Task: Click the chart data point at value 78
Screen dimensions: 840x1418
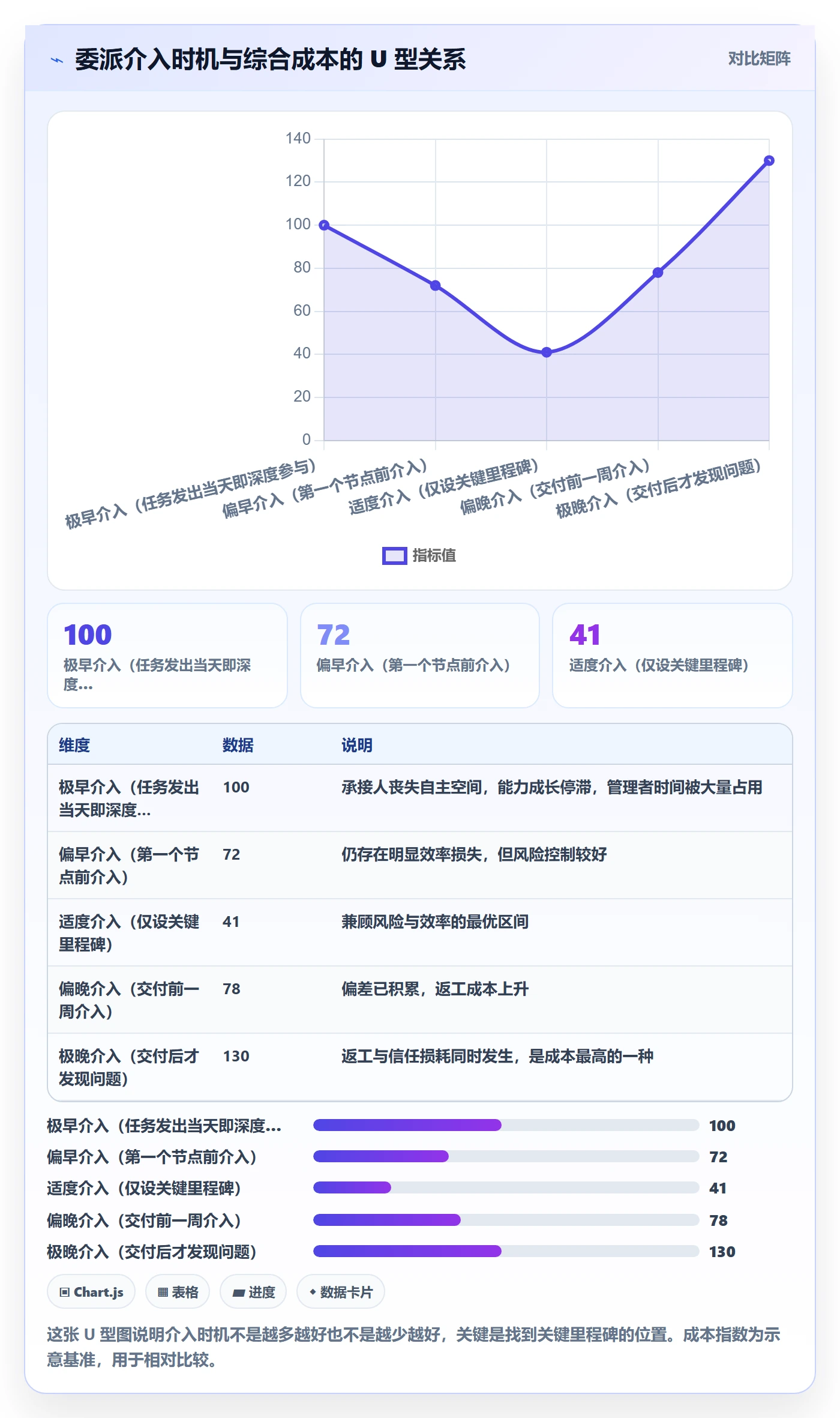Action: coord(658,273)
